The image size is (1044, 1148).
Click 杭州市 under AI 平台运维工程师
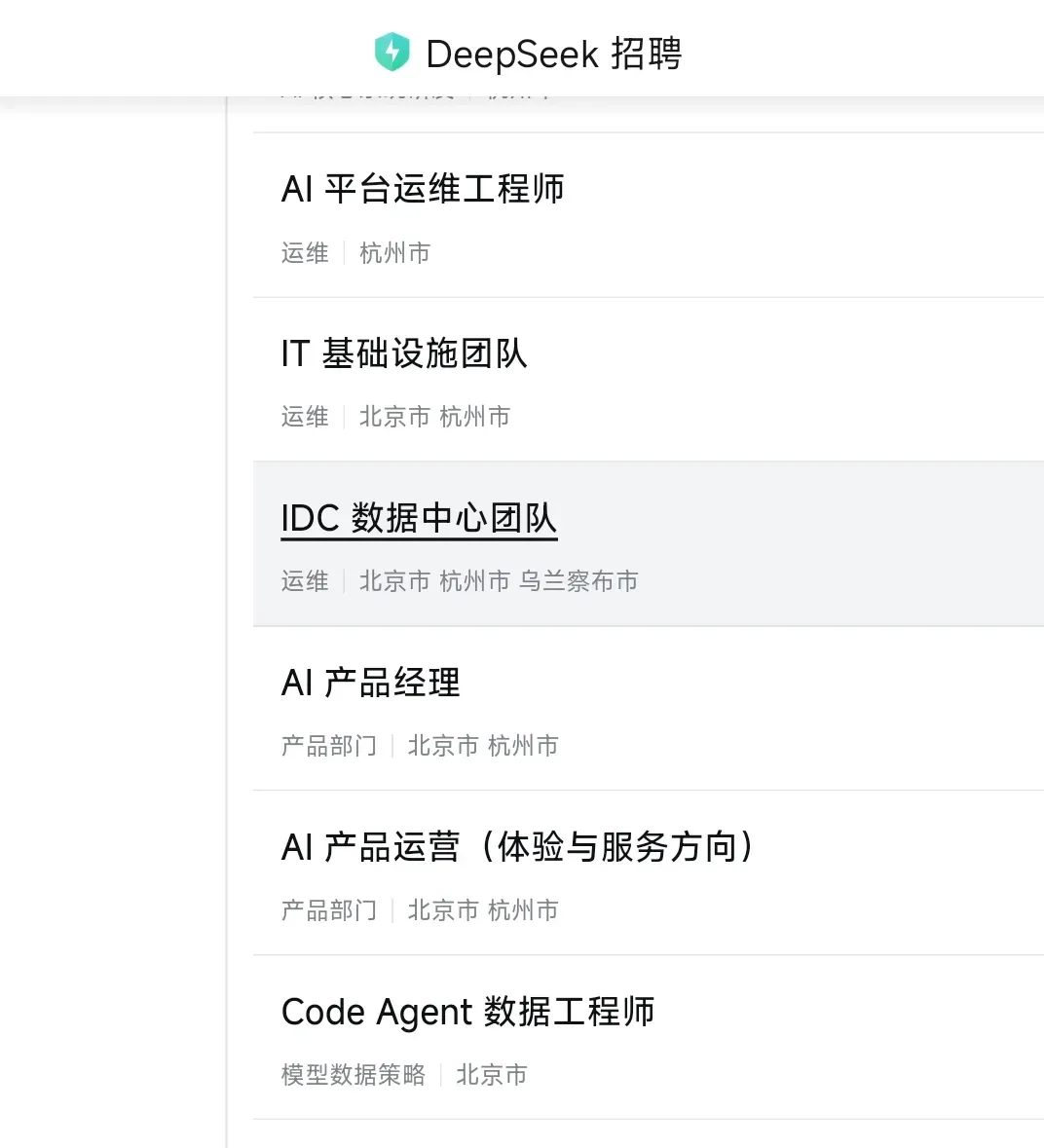(394, 253)
